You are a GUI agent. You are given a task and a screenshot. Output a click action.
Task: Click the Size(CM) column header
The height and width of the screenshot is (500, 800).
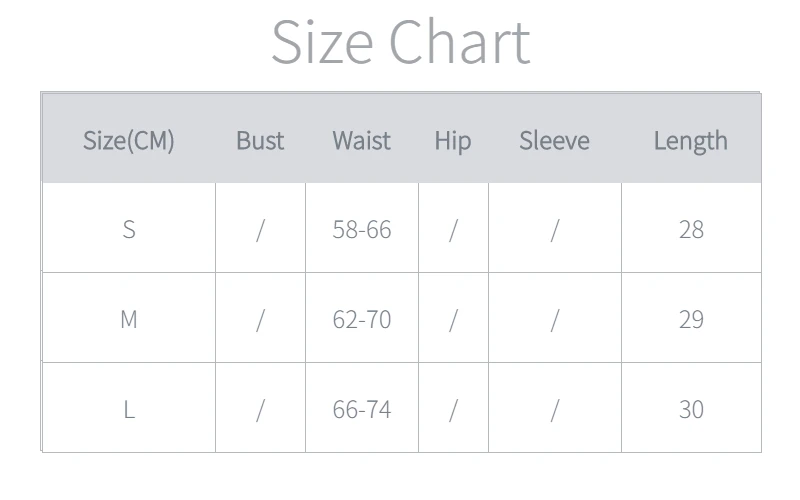click(128, 140)
